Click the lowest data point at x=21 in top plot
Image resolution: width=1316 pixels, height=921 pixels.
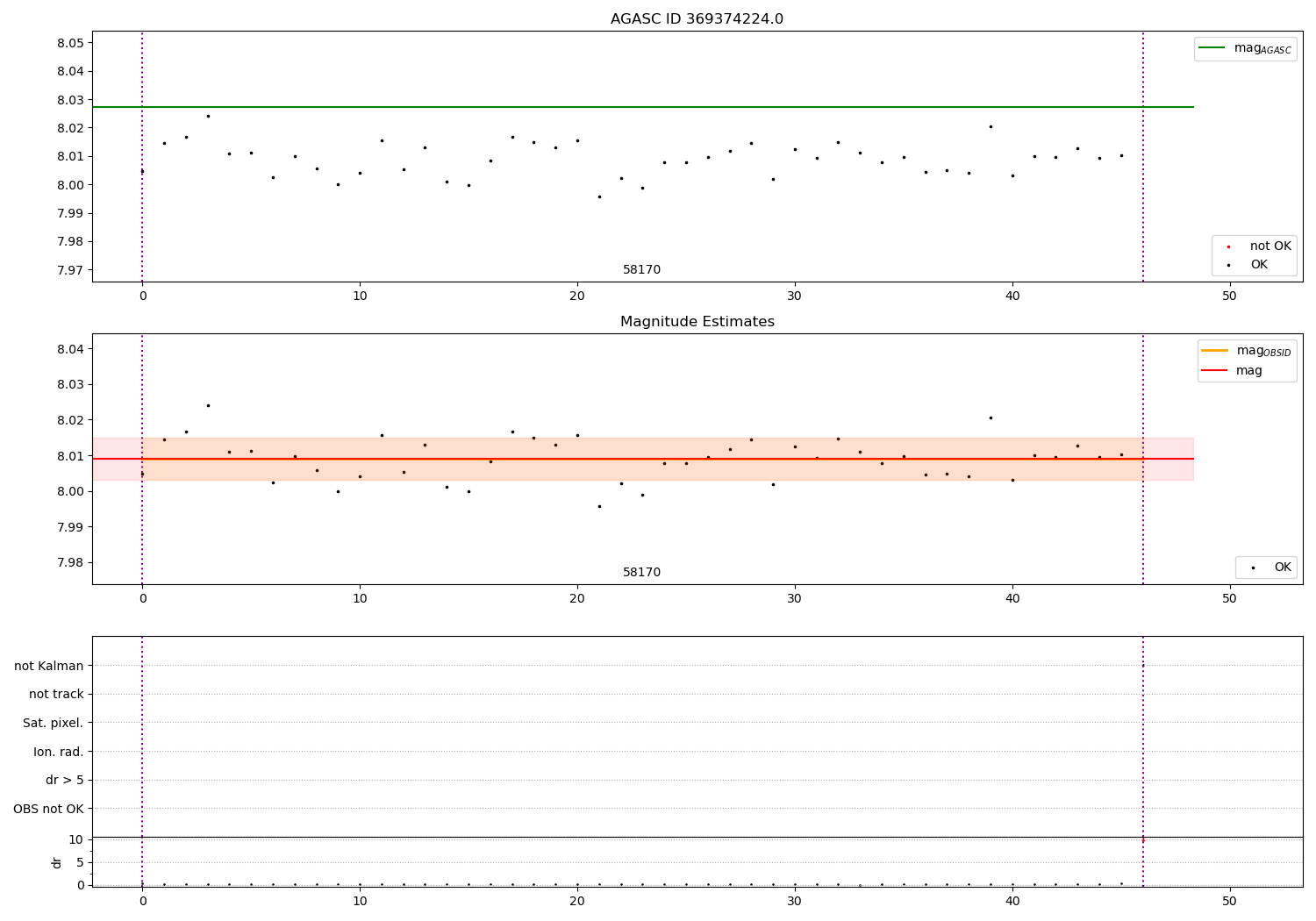(599, 196)
